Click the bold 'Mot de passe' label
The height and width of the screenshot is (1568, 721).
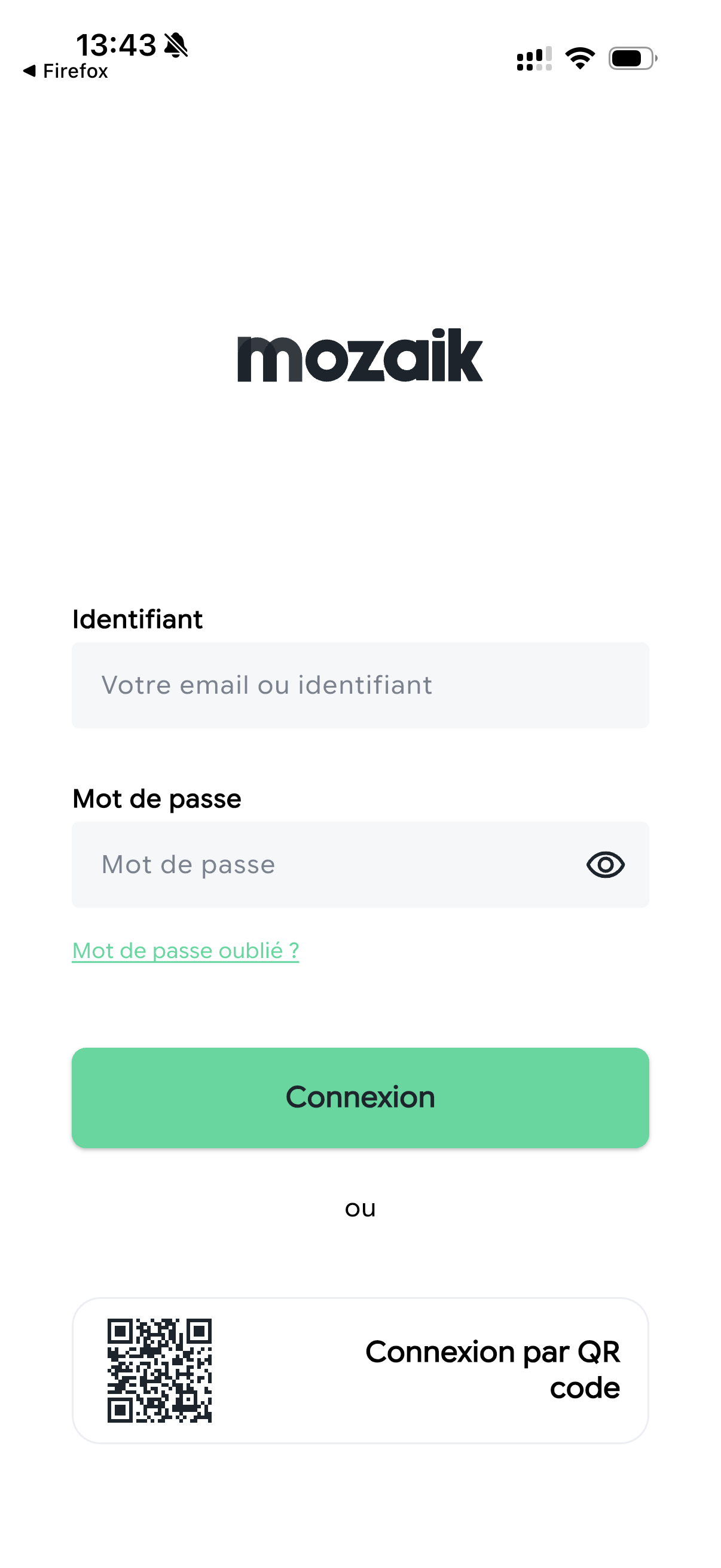[x=157, y=798]
